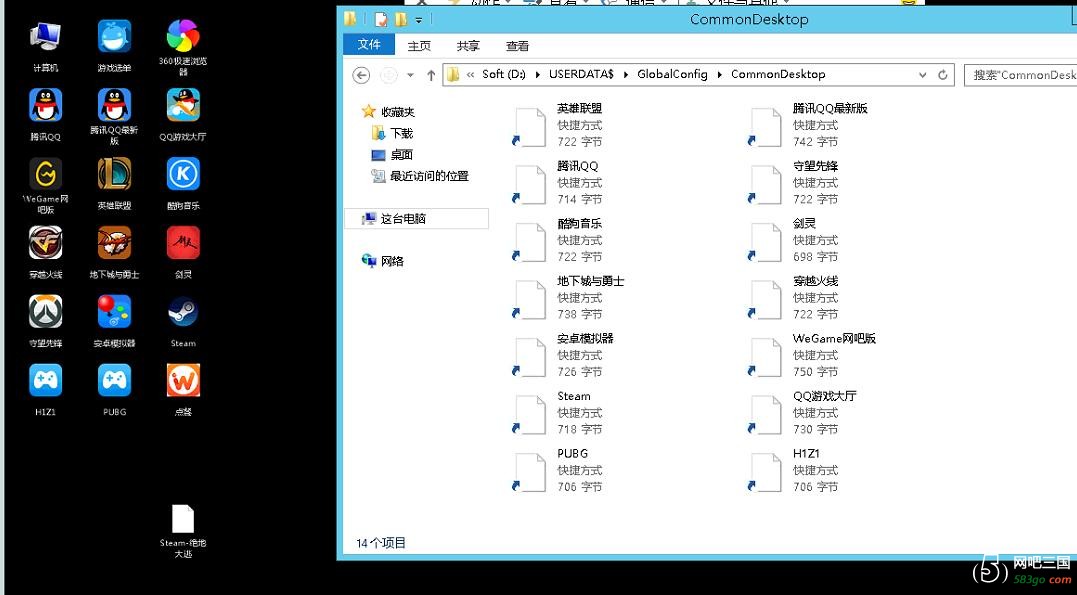This screenshot has width=1077, height=595.
Task: Click the 地下城与勇士 desktop icon
Action: click(x=114, y=252)
